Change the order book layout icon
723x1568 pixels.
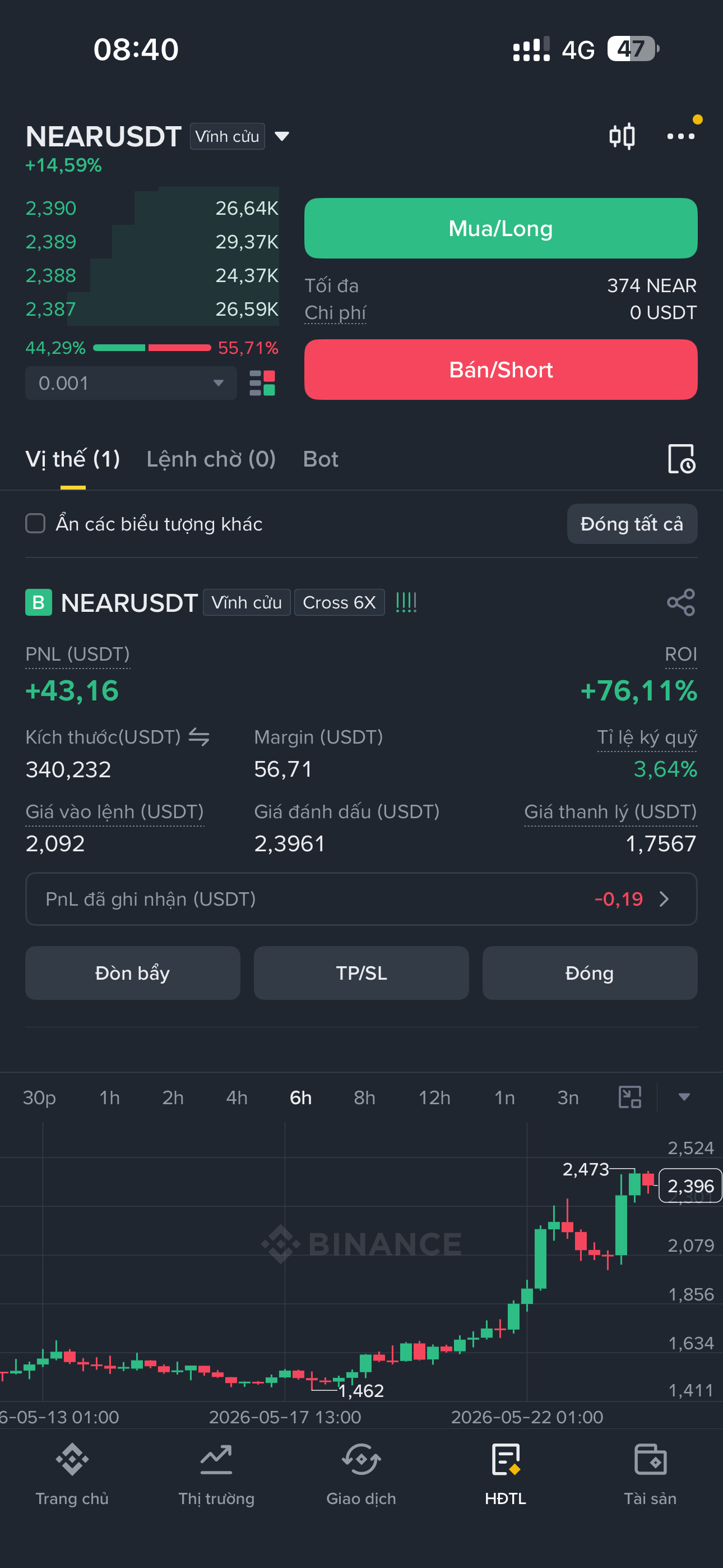click(x=262, y=383)
